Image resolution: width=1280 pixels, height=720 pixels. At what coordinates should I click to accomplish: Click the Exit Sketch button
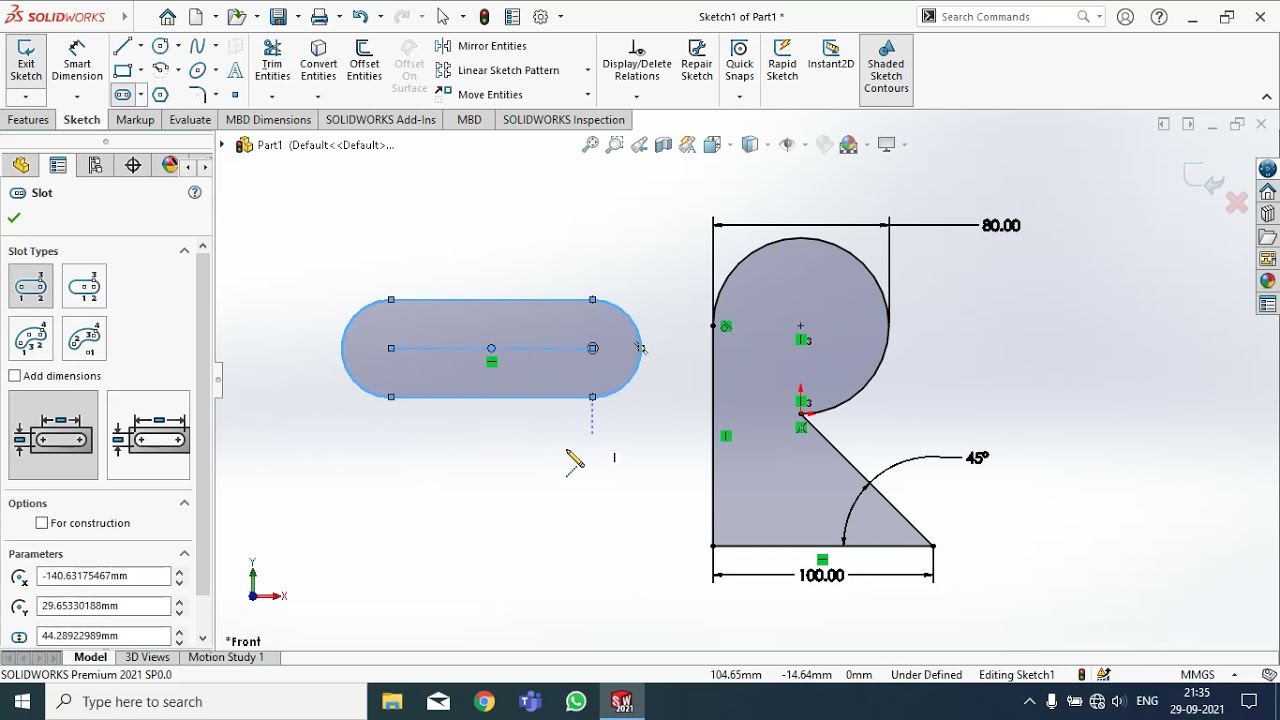point(26,61)
